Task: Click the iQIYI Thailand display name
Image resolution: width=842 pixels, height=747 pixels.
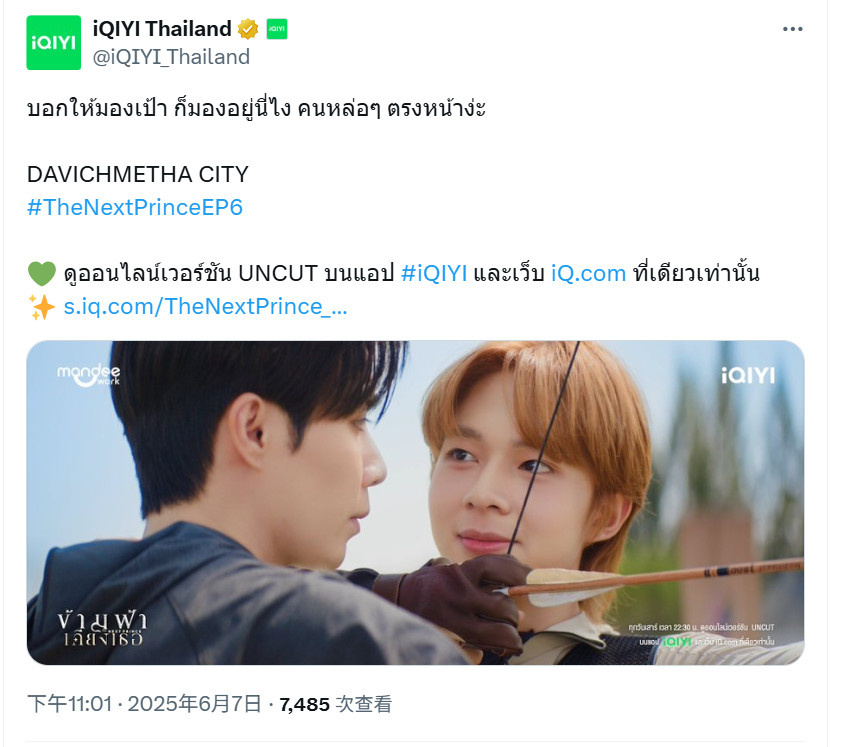Action: pyautogui.click(x=162, y=29)
